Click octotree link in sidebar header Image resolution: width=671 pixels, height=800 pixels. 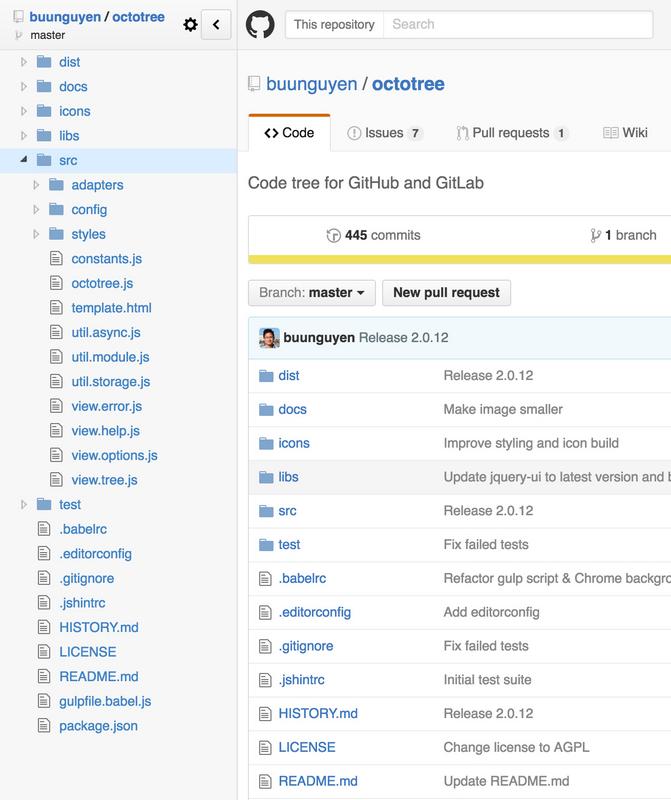click(138, 17)
